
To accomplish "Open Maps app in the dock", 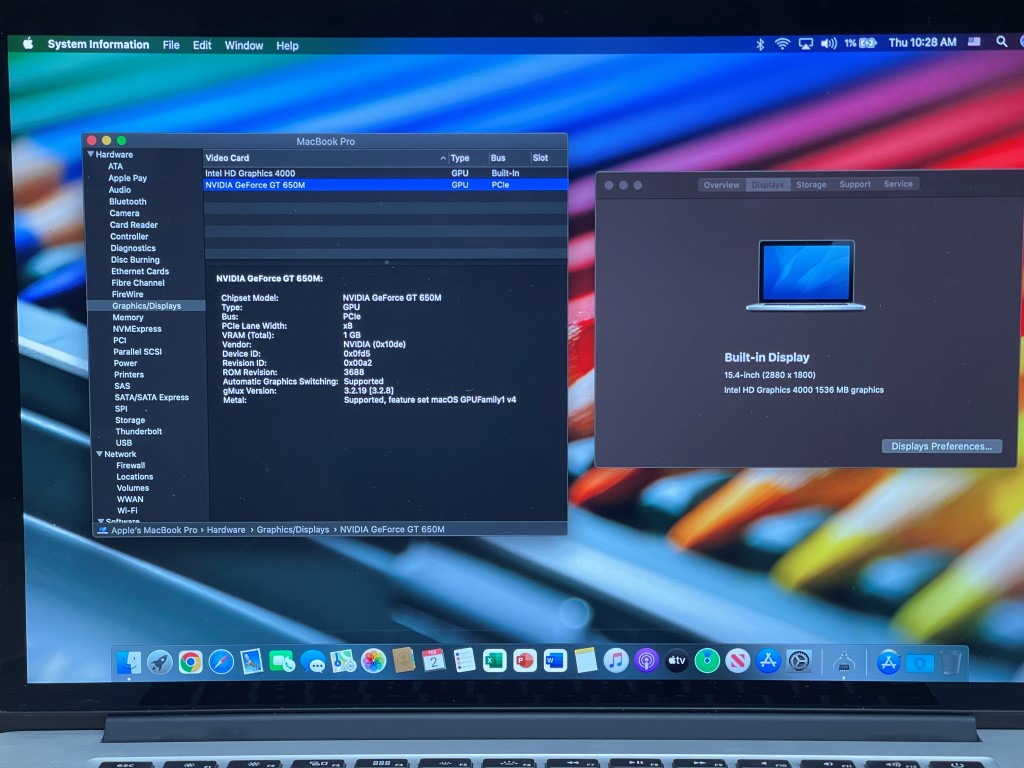I will point(343,662).
